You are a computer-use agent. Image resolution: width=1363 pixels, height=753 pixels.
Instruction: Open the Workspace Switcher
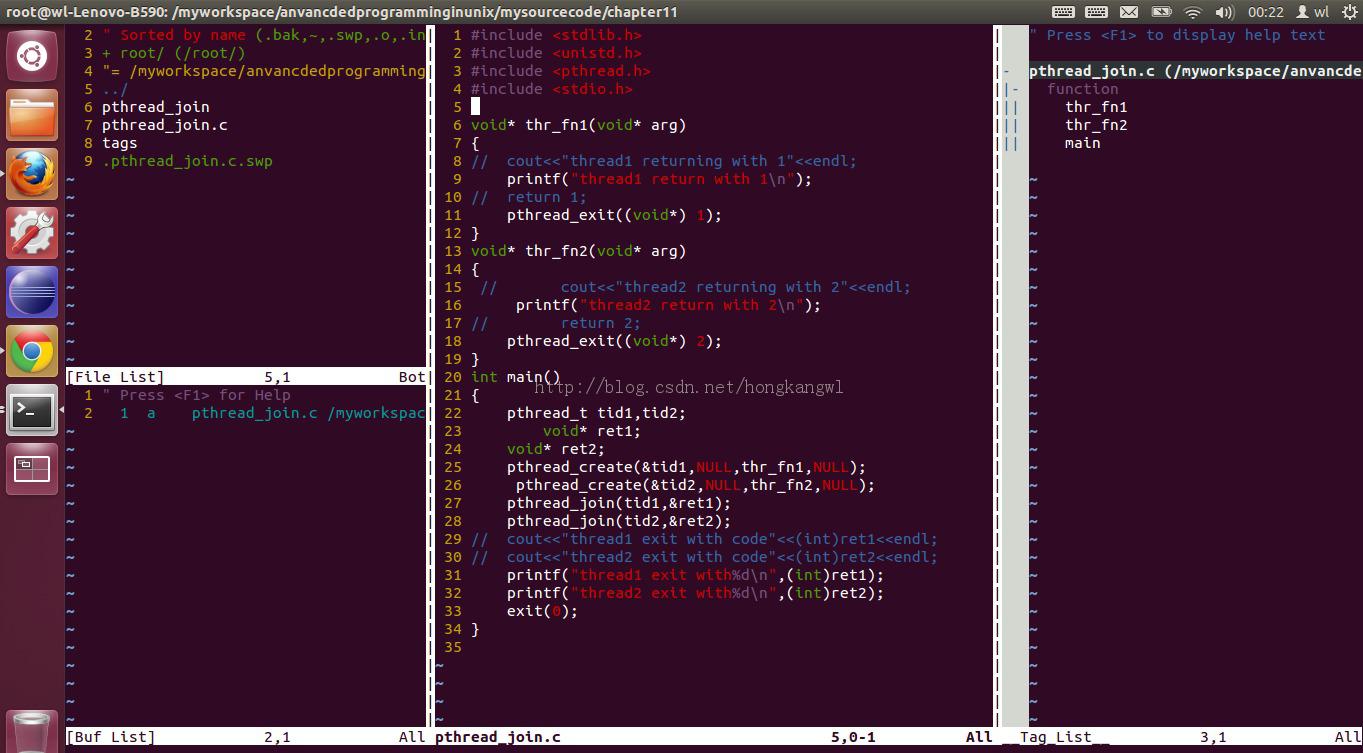tap(32, 469)
